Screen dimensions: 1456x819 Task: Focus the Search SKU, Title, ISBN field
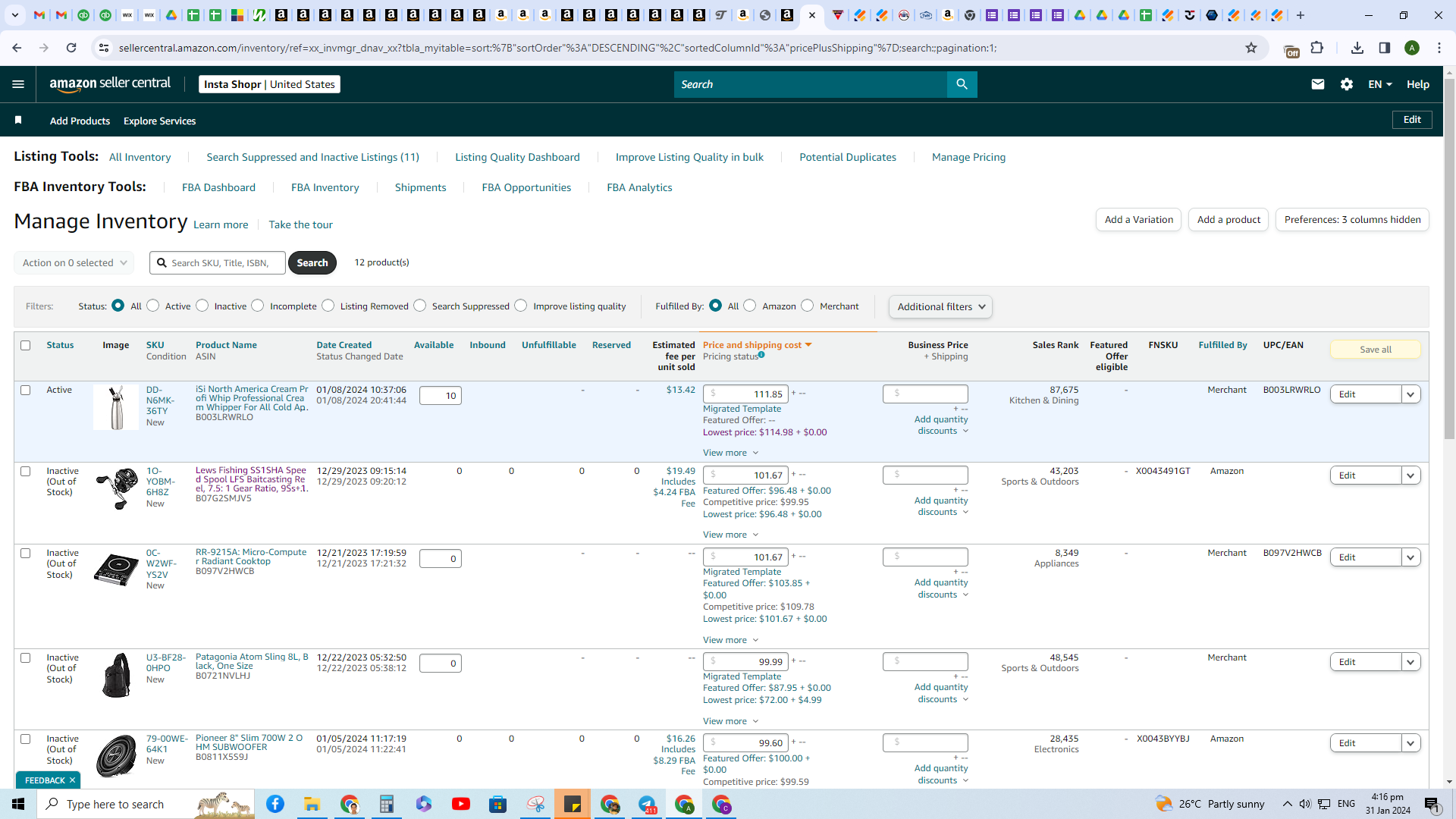click(218, 262)
